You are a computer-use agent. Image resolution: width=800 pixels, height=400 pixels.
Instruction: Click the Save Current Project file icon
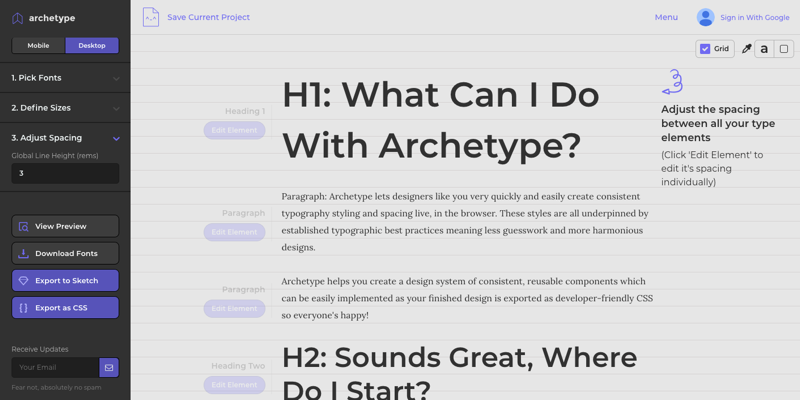click(151, 17)
